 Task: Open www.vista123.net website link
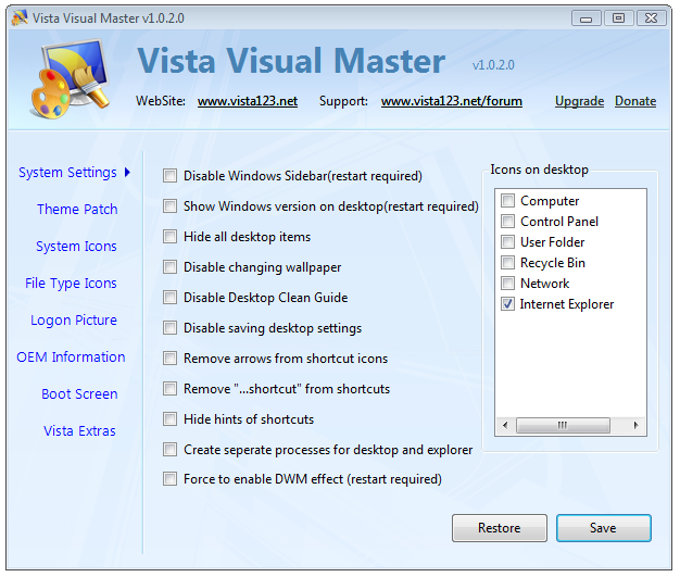[x=248, y=101]
